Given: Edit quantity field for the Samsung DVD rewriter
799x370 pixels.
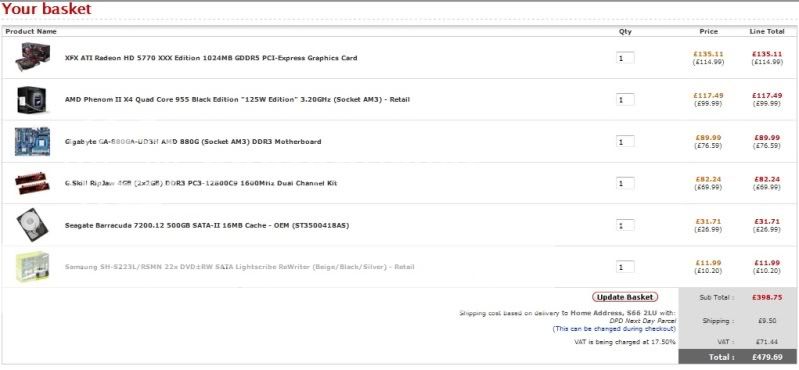Looking at the screenshot, I should 625,267.
